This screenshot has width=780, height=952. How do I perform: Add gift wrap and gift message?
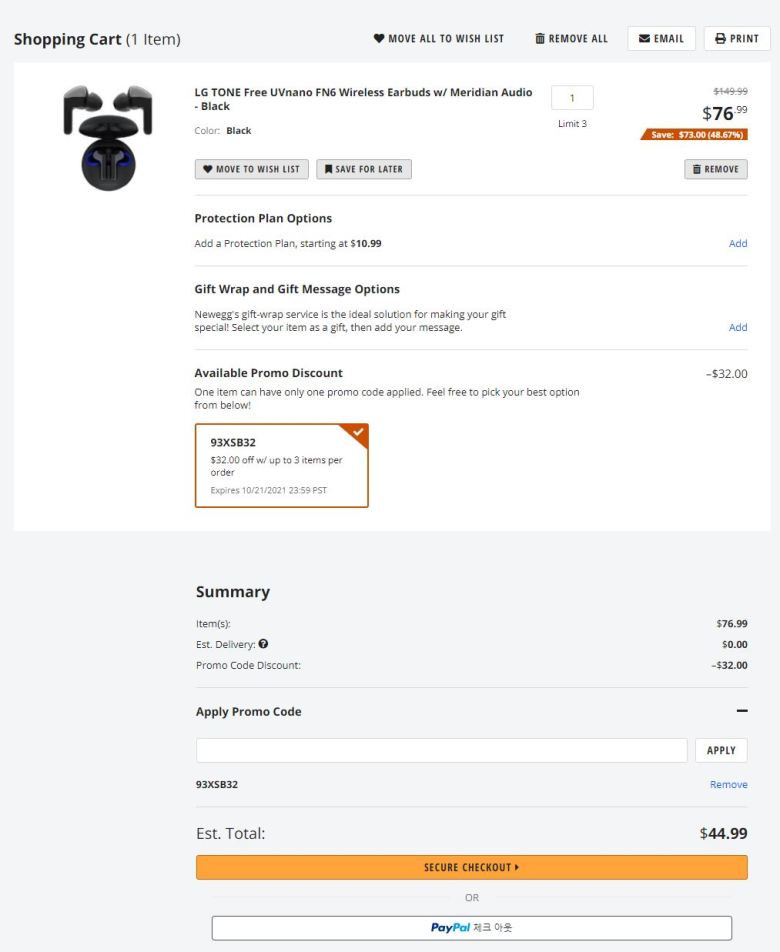738,327
